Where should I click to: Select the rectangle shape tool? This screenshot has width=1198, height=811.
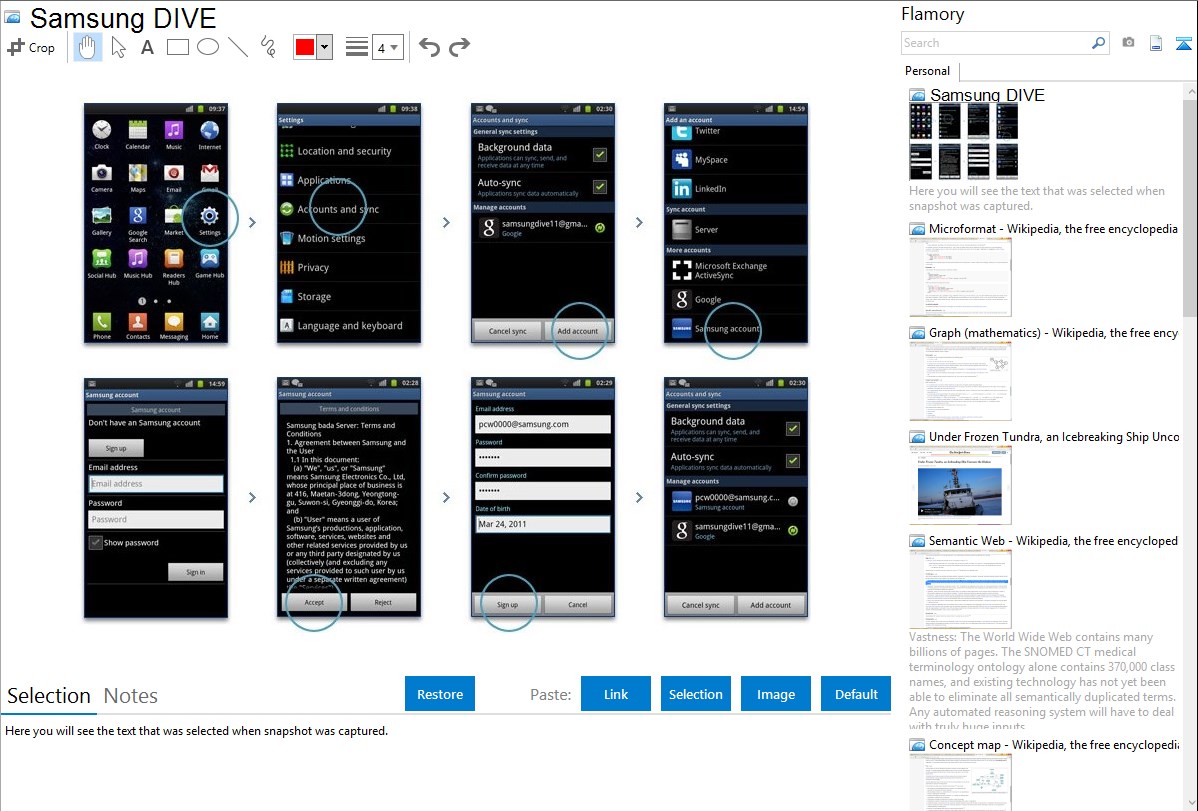(177, 47)
